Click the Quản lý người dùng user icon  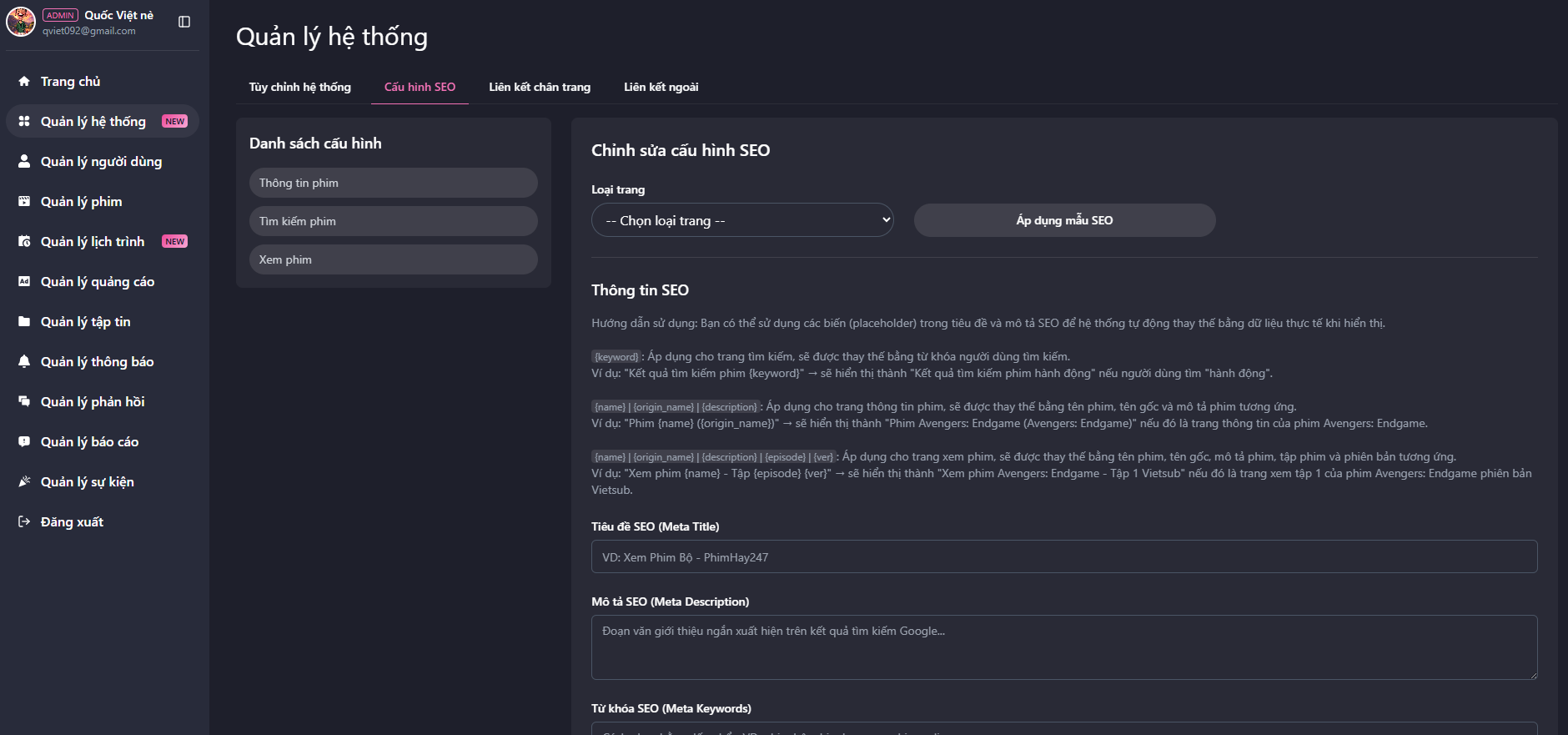coord(24,161)
